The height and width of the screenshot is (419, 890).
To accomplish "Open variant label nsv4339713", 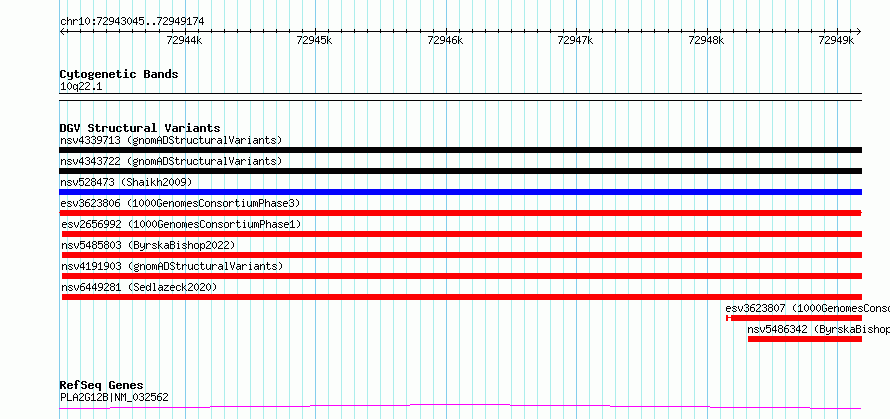I will point(171,140).
